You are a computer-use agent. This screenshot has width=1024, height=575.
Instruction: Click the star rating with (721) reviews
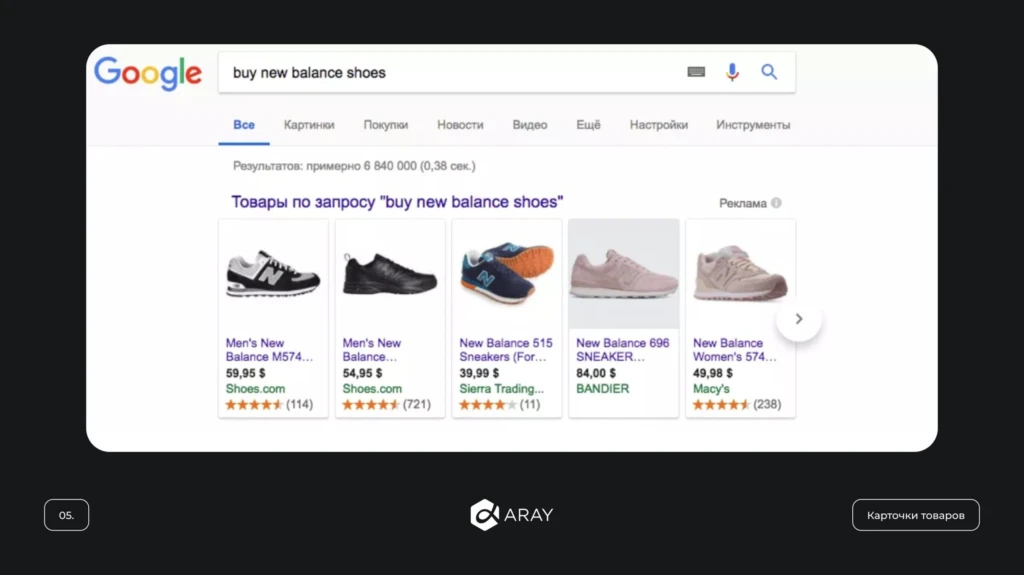pyautogui.click(x=387, y=404)
